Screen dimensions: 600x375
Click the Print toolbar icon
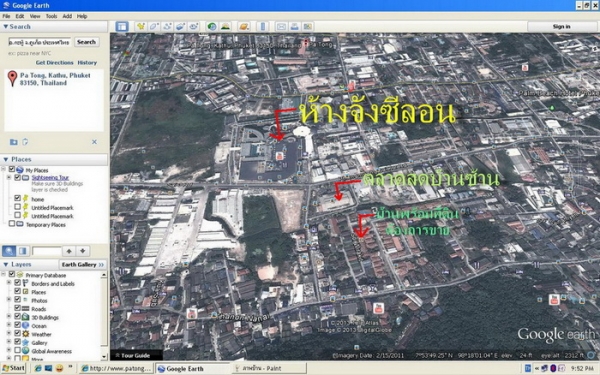pos(295,26)
